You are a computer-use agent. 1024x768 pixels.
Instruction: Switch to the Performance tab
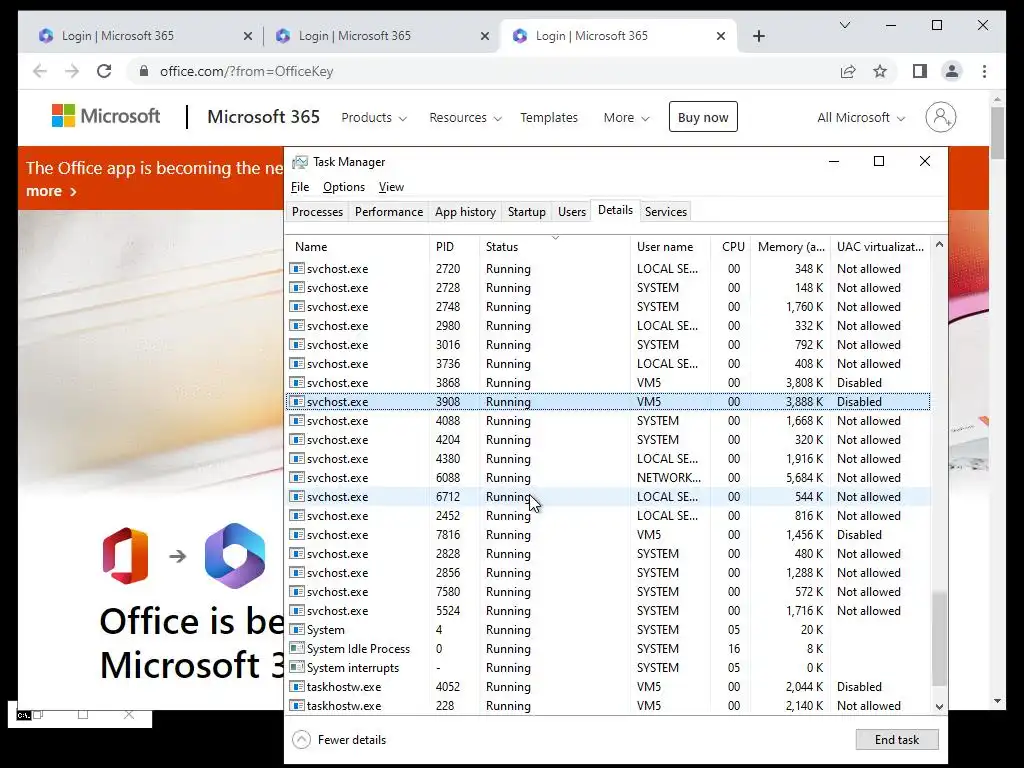(x=389, y=212)
